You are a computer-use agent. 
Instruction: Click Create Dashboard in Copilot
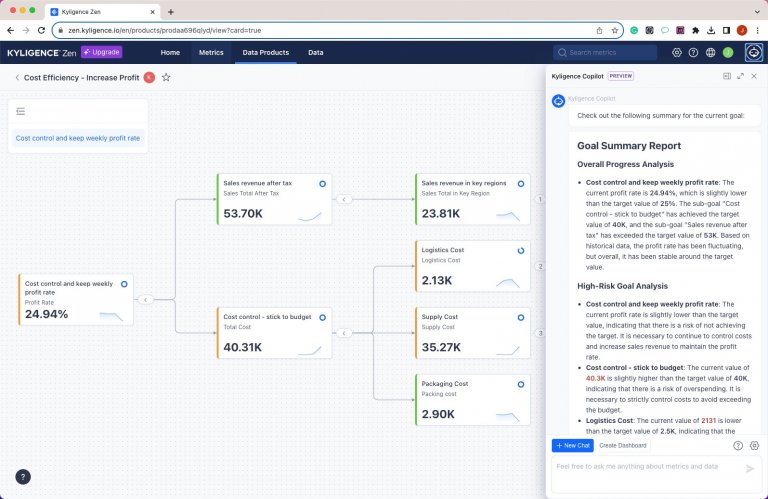pos(623,446)
